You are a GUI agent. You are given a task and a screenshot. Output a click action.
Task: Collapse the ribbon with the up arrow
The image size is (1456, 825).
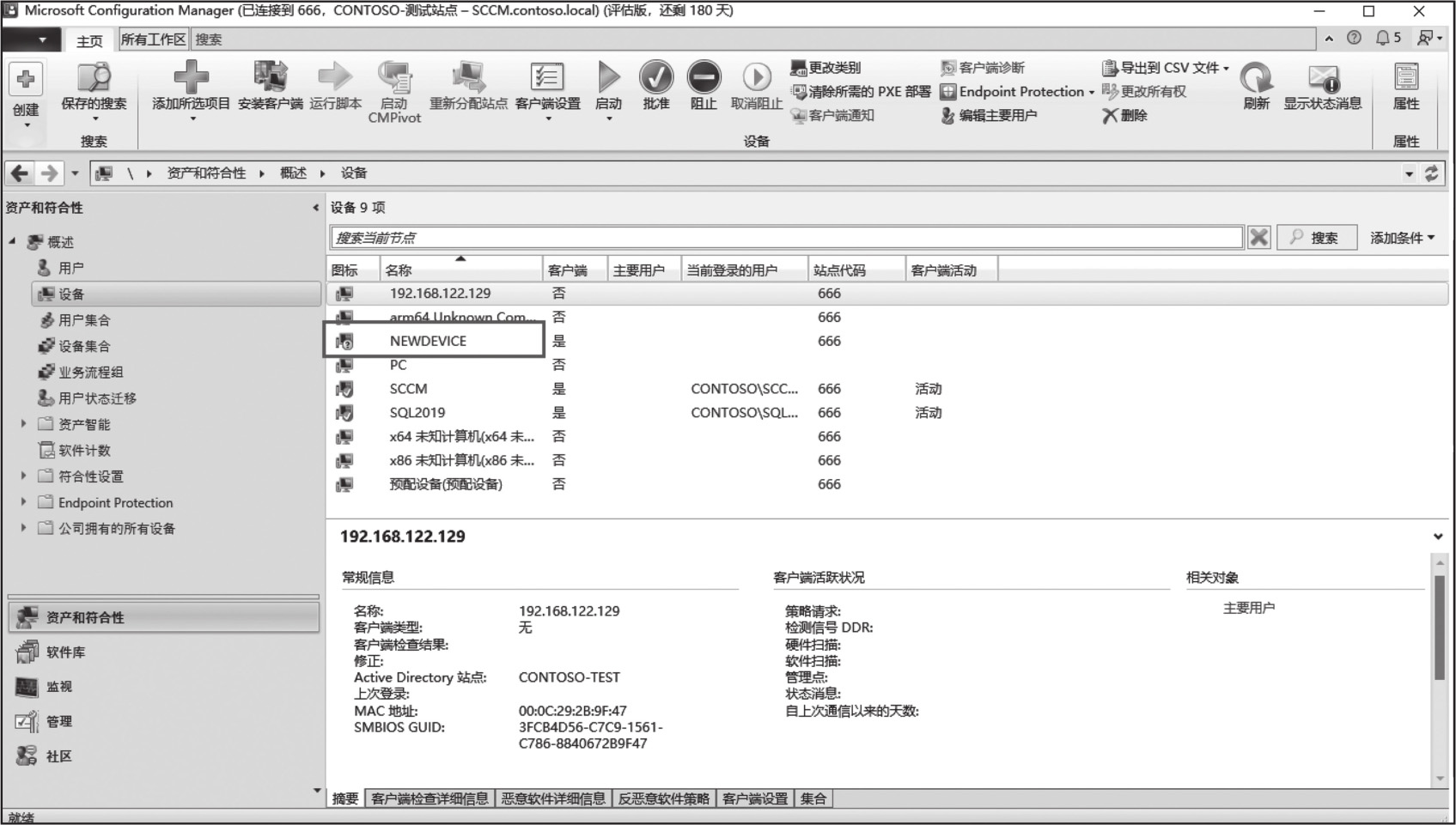1329,38
